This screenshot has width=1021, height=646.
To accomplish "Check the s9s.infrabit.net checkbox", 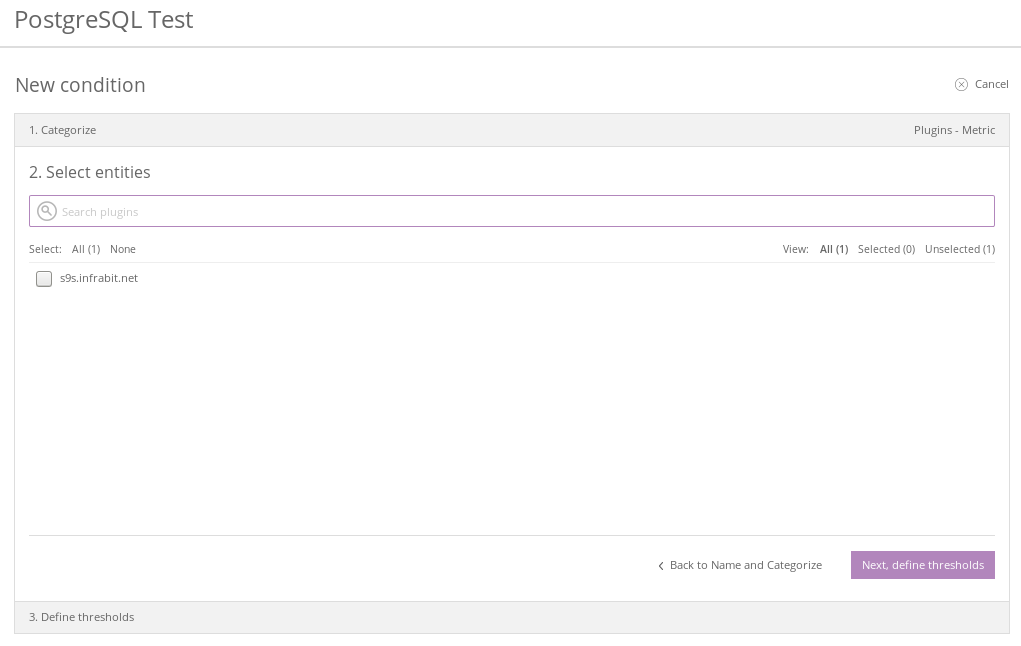I will [44, 279].
